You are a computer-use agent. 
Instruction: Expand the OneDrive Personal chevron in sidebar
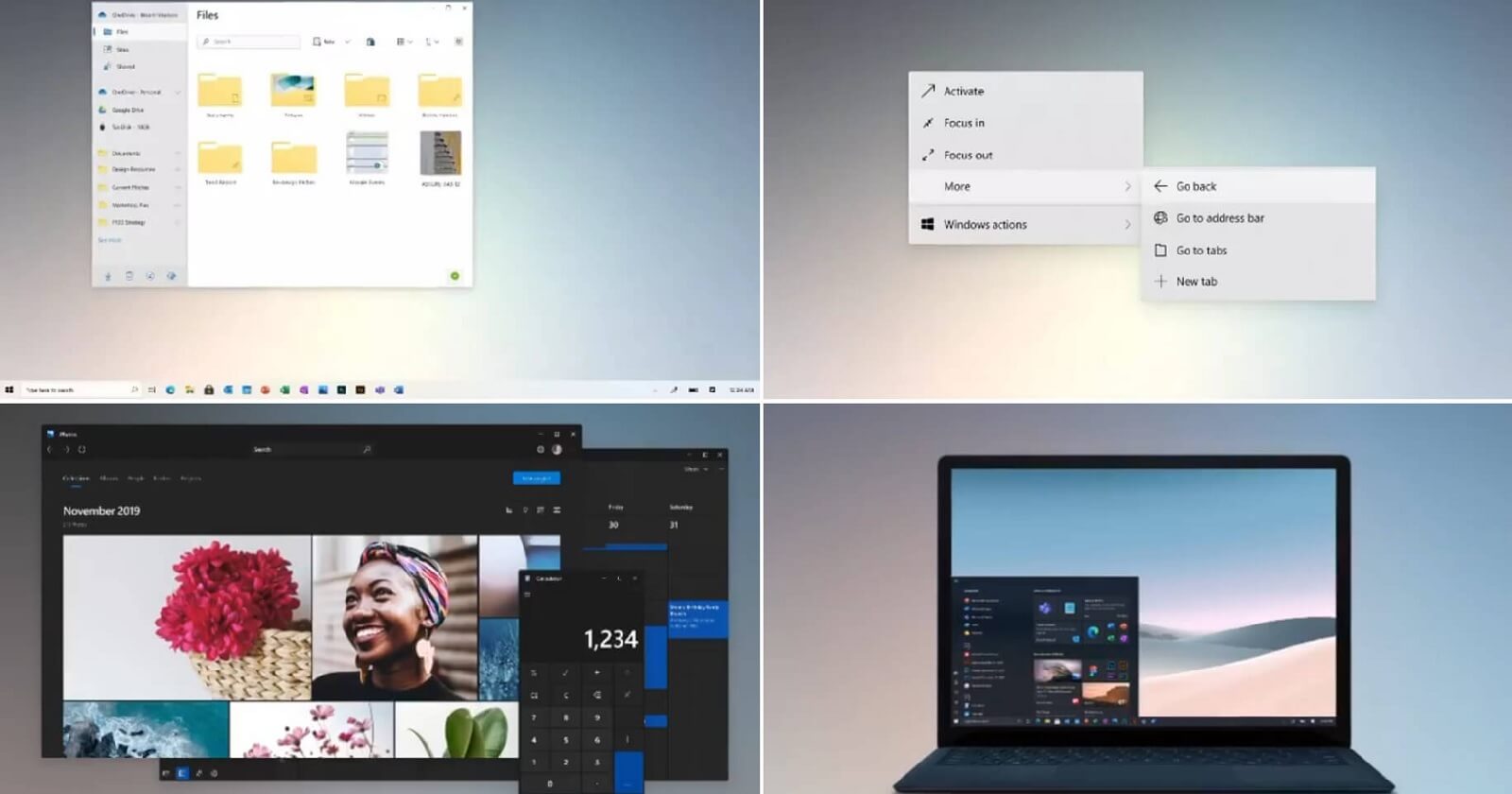[x=178, y=93]
